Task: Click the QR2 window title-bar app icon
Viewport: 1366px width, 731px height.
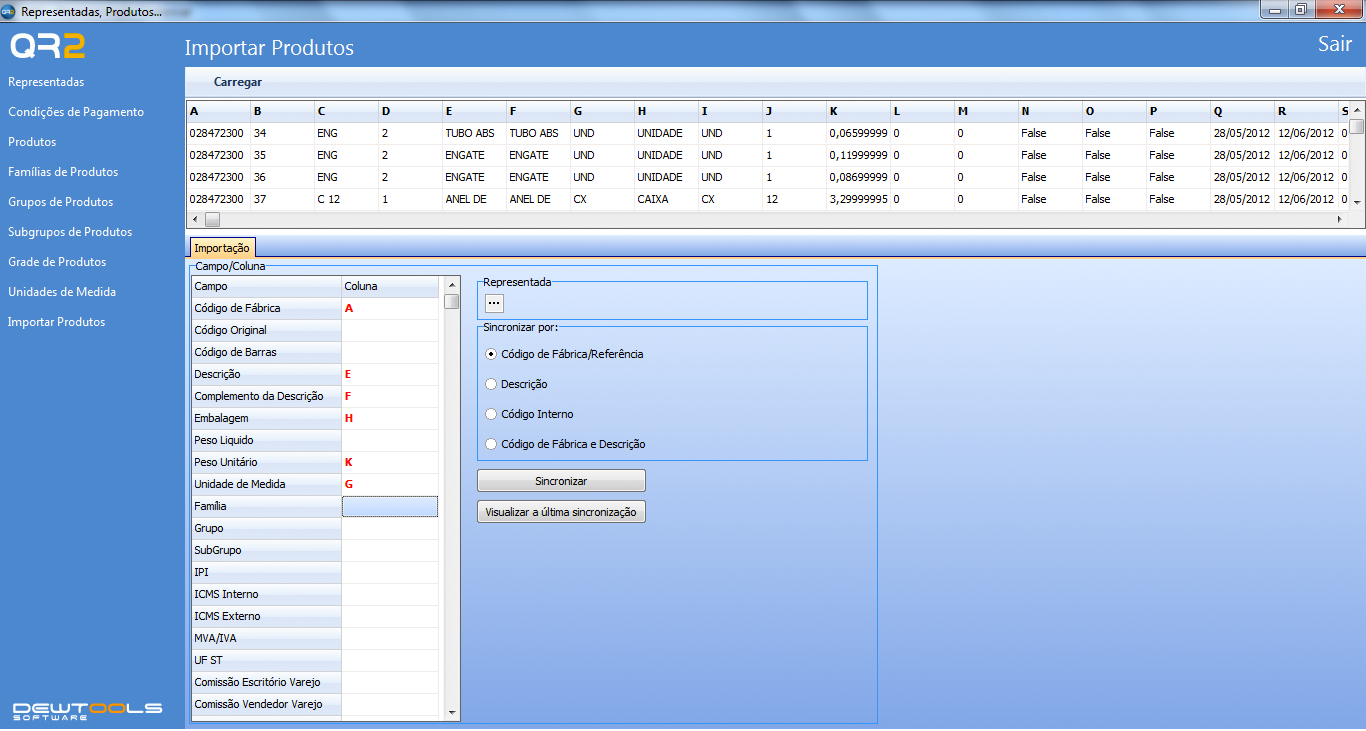Action: [9, 11]
